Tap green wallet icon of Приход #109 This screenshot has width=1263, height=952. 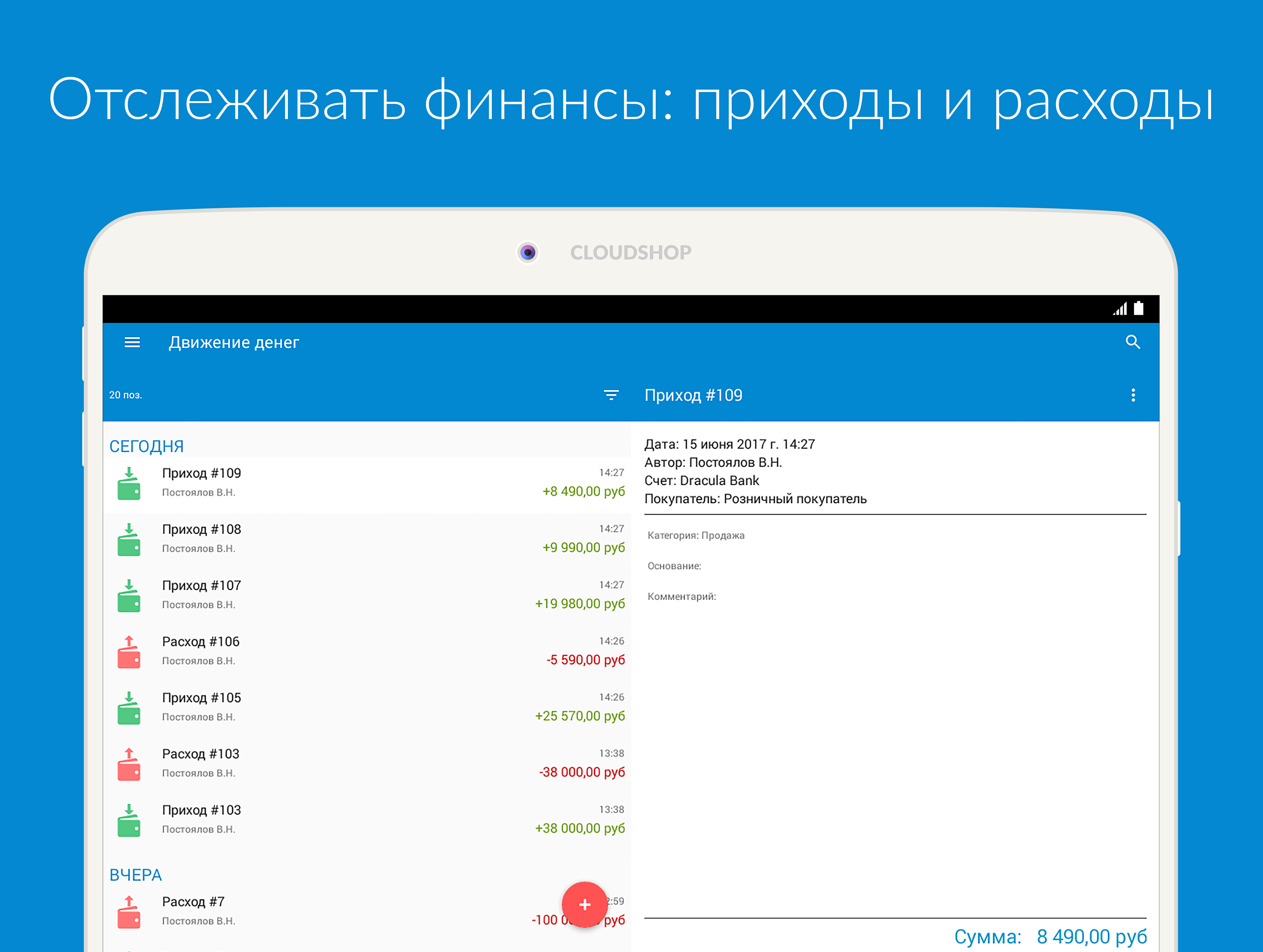tap(129, 483)
